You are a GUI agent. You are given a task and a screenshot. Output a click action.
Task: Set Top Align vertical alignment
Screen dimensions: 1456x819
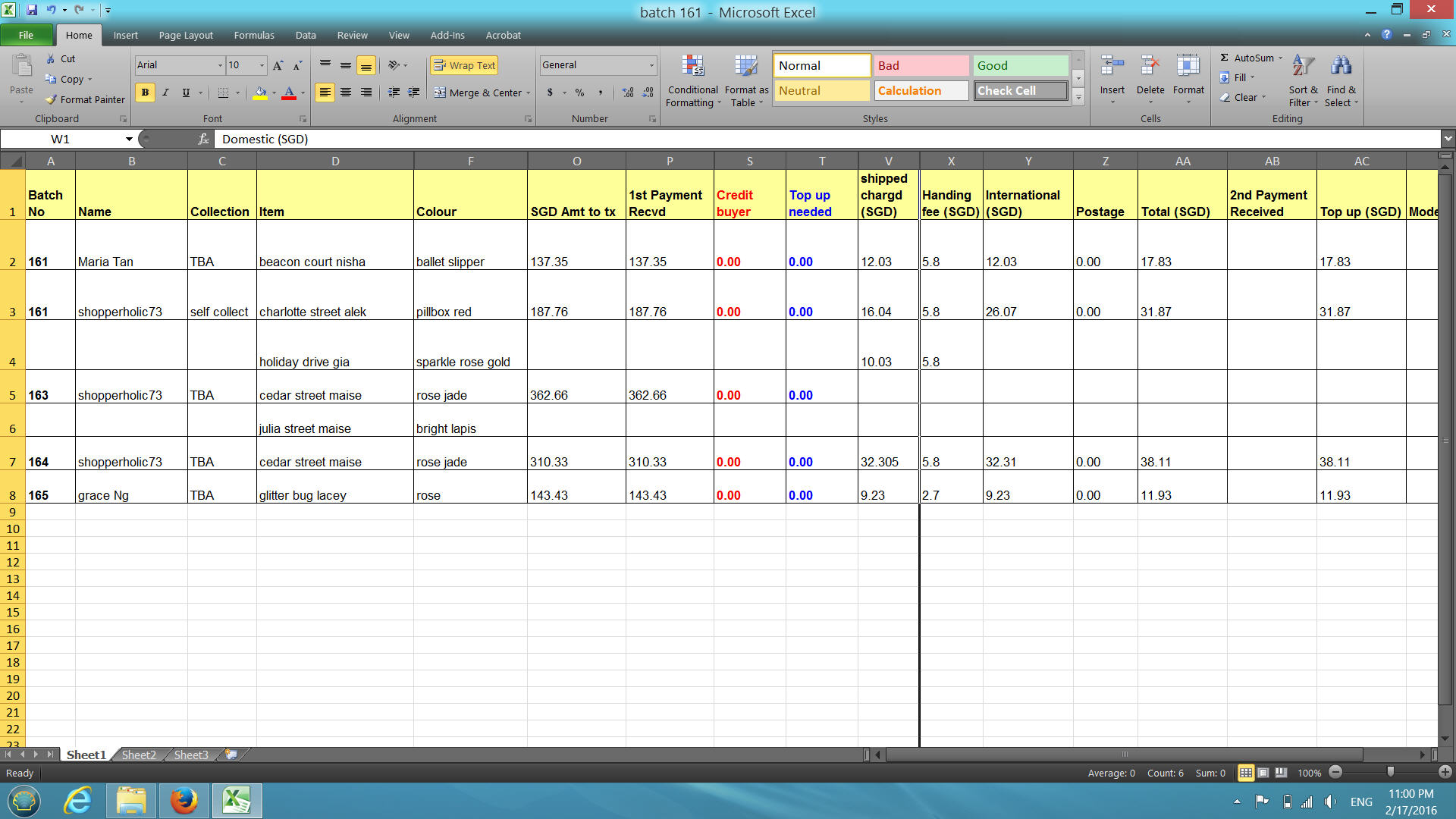(x=325, y=65)
